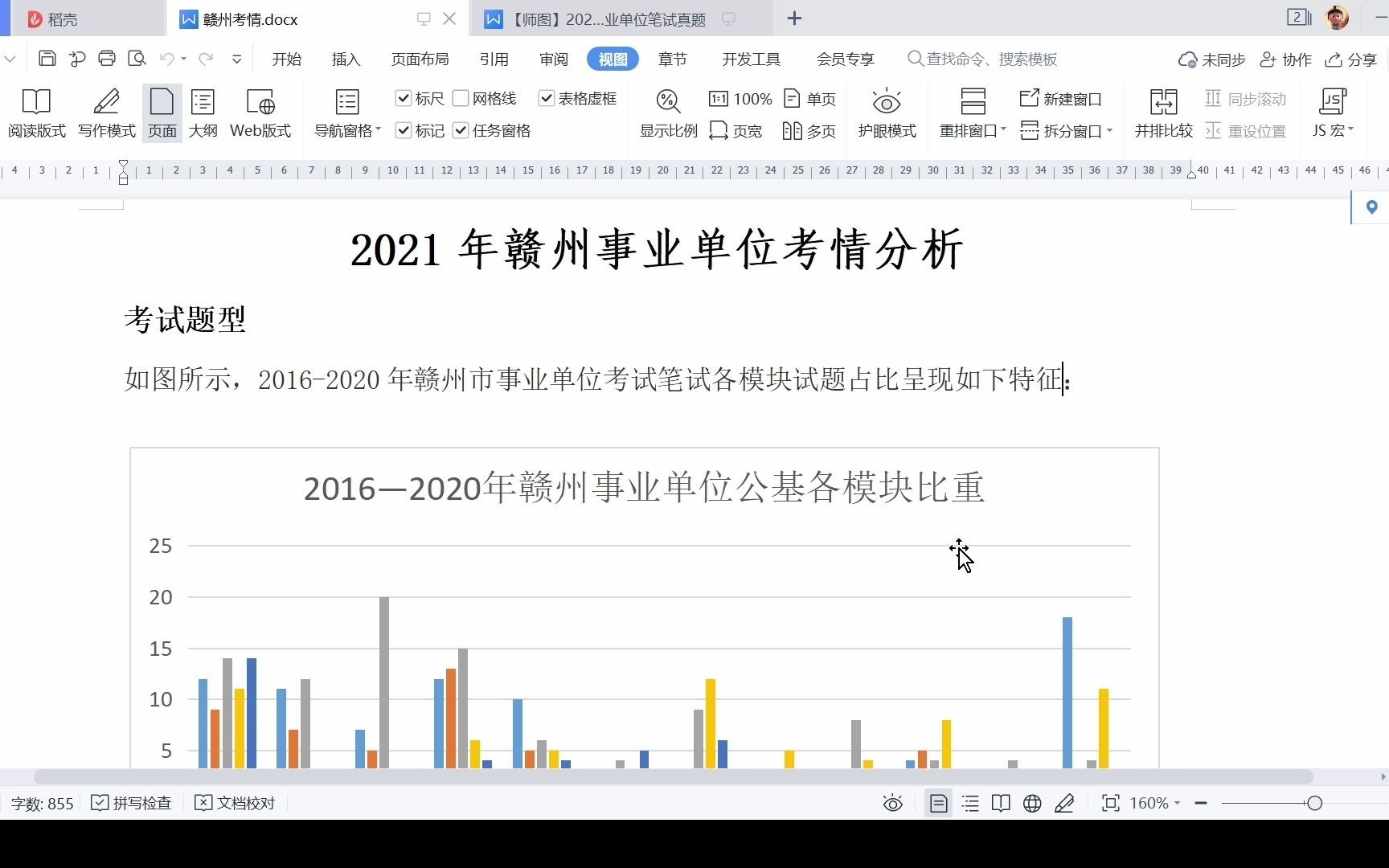Select reading view book icon in status bar
The height and width of the screenshot is (868, 1389).
[x=1001, y=803]
